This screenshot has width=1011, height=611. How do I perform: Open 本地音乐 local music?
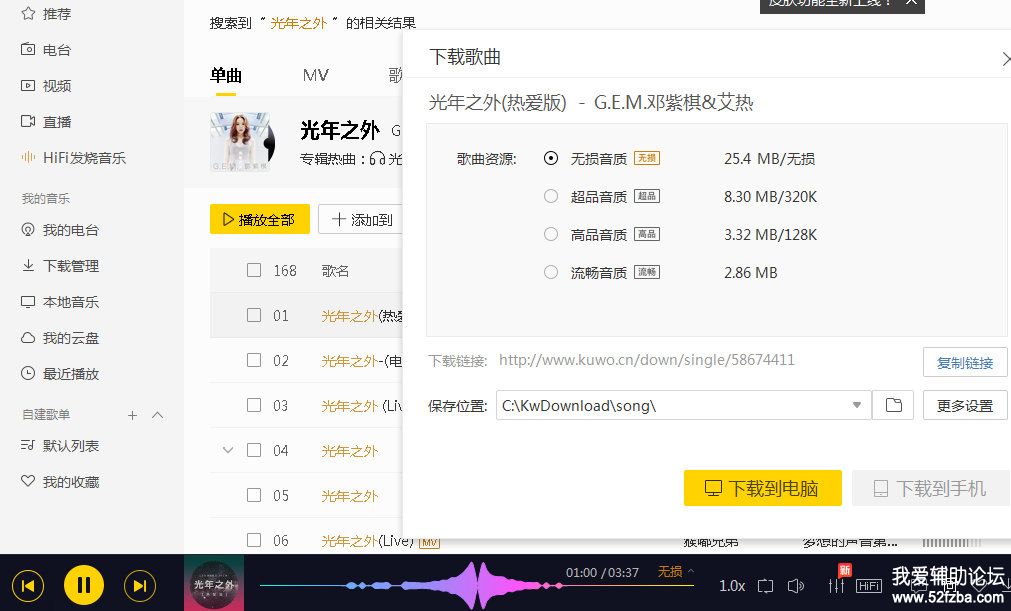60,302
